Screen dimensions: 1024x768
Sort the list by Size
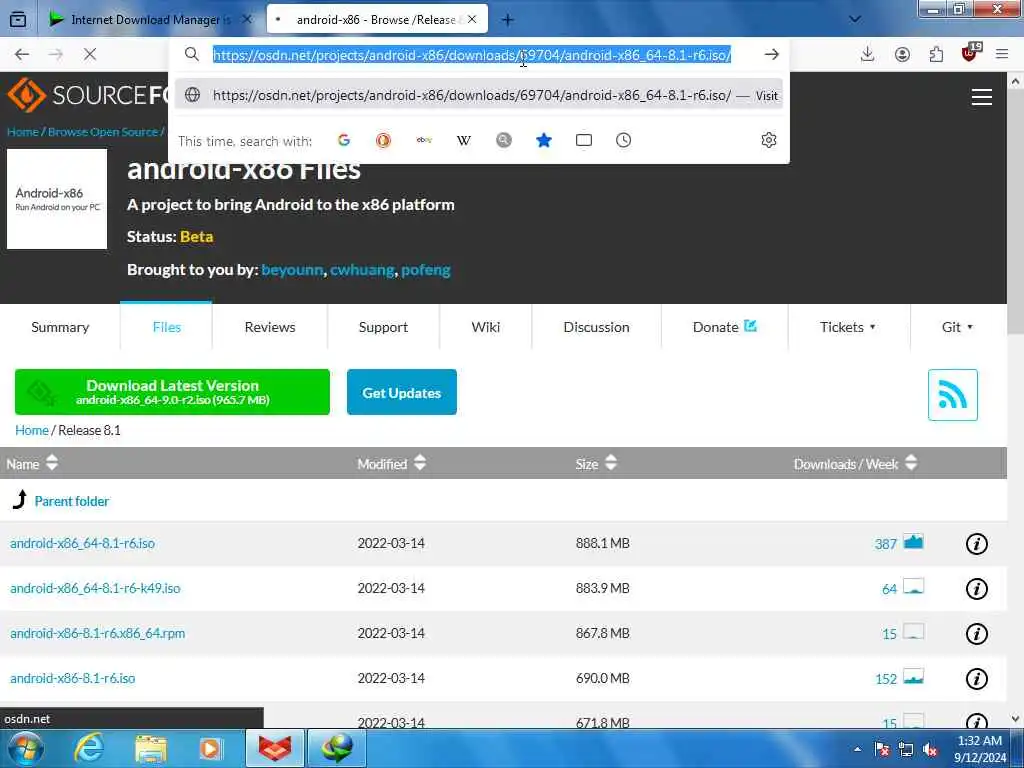click(596, 463)
